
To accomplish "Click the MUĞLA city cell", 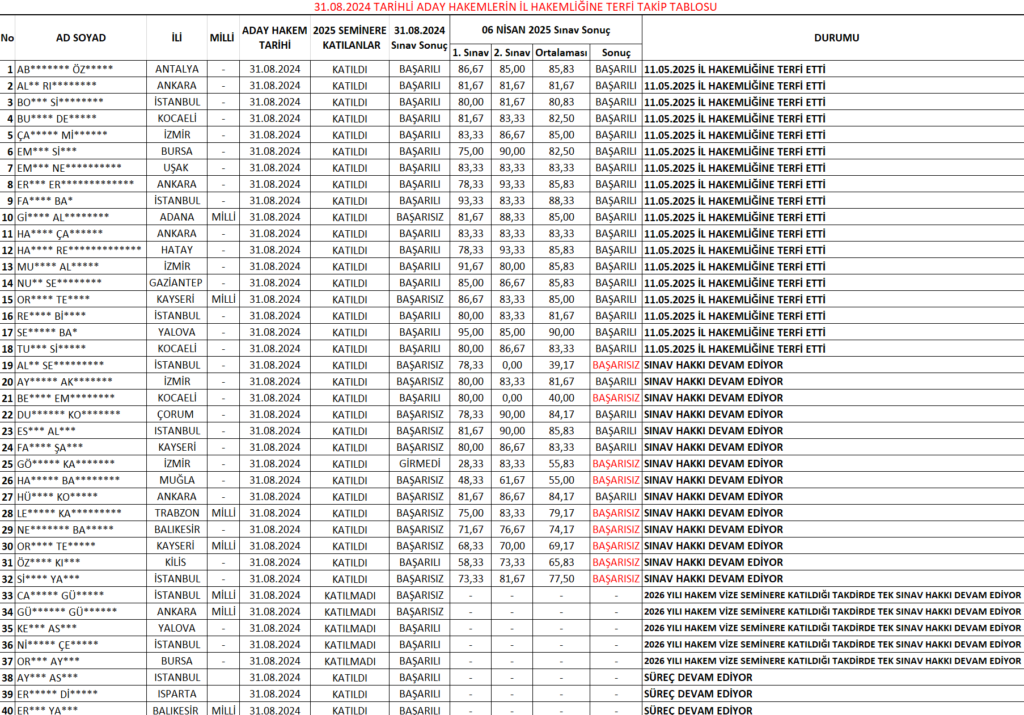I will tap(176, 480).
